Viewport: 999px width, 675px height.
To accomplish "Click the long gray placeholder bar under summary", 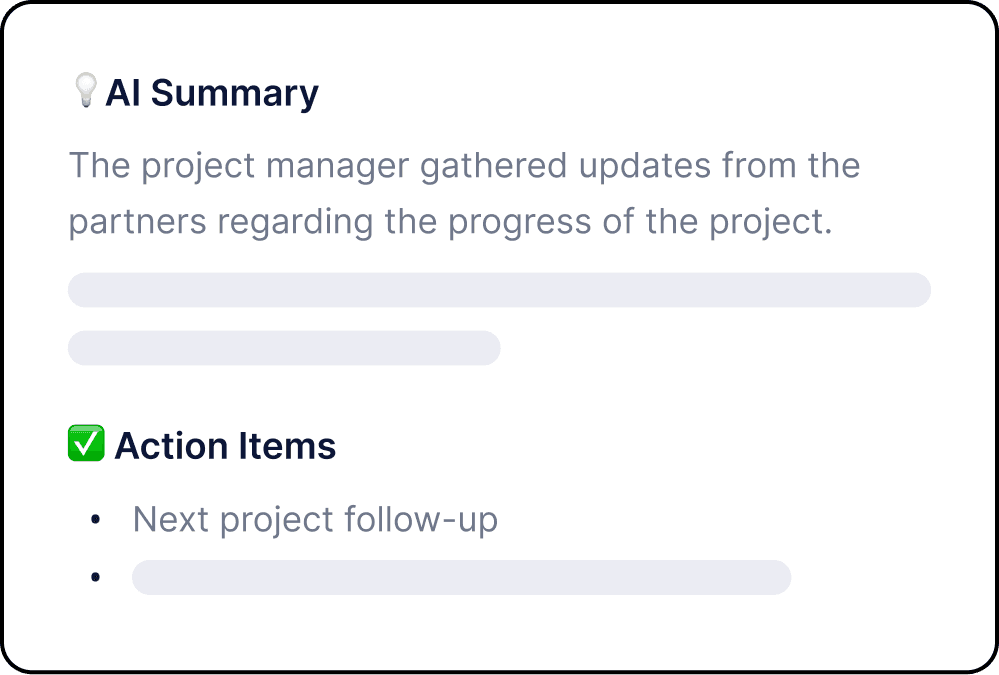I will click(499, 290).
